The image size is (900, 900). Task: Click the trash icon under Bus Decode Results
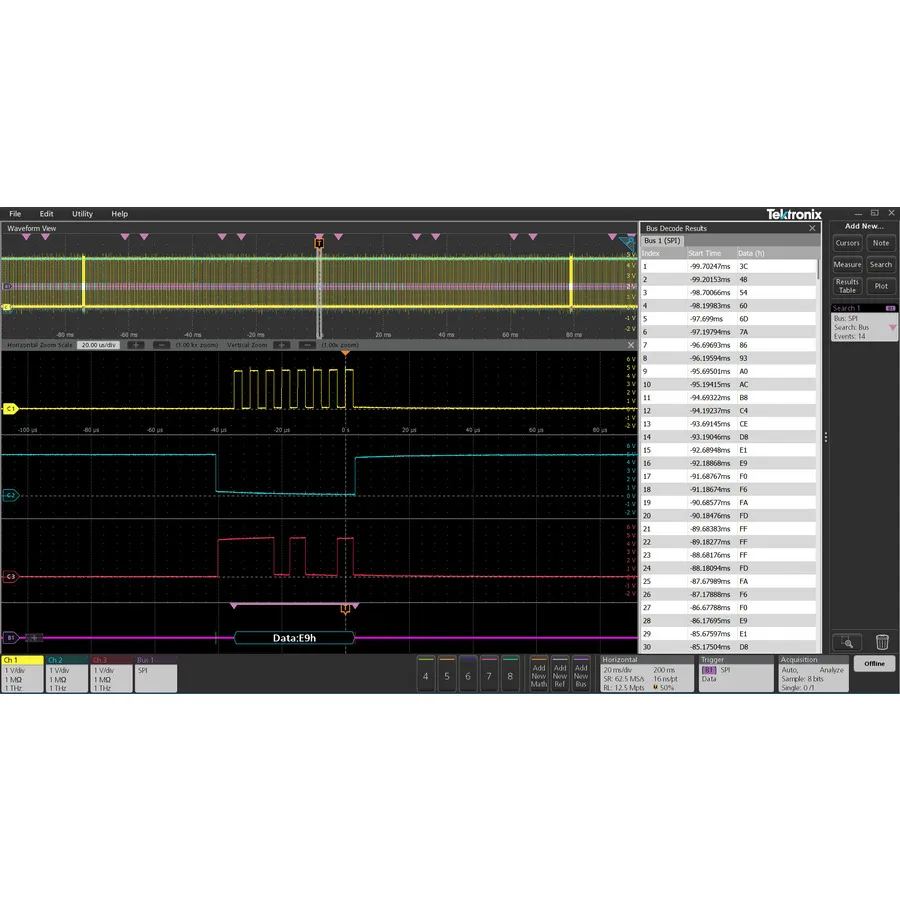coord(881,644)
